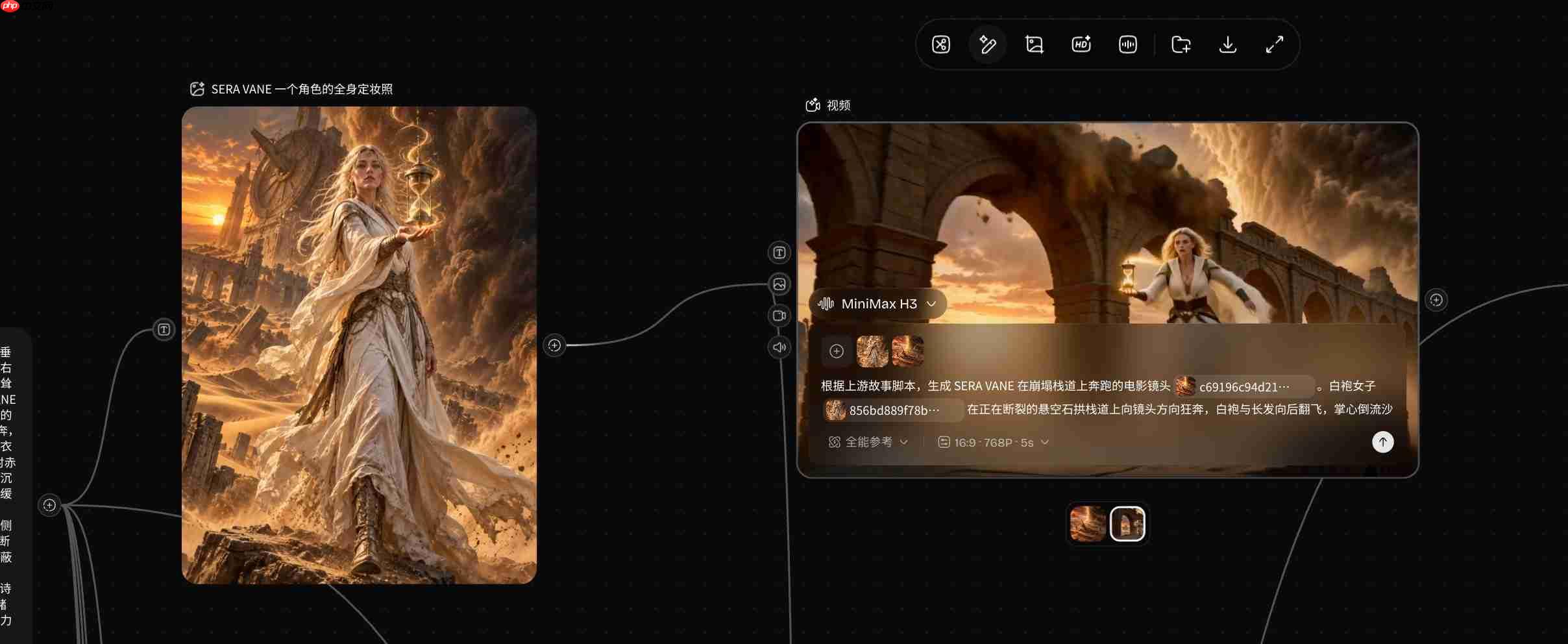Select the first result thumbnail below the video node
Screen dimensions: 1568x644
point(1088,524)
